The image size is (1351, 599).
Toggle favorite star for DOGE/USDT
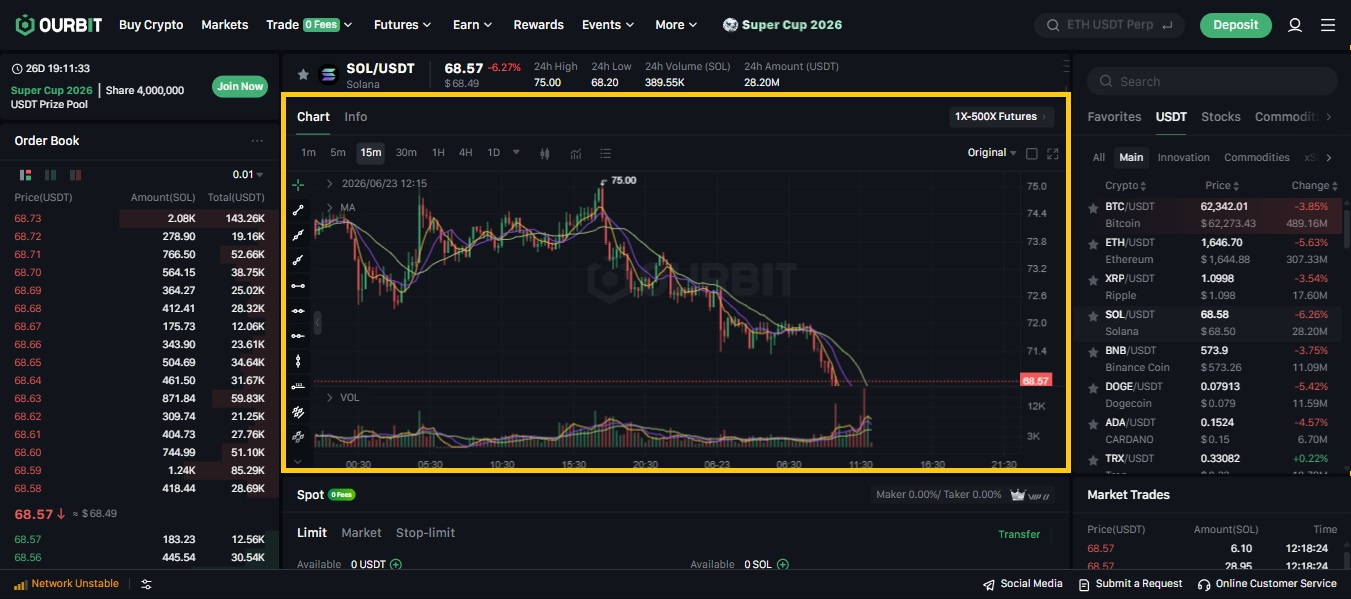click(x=1093, y=387)
